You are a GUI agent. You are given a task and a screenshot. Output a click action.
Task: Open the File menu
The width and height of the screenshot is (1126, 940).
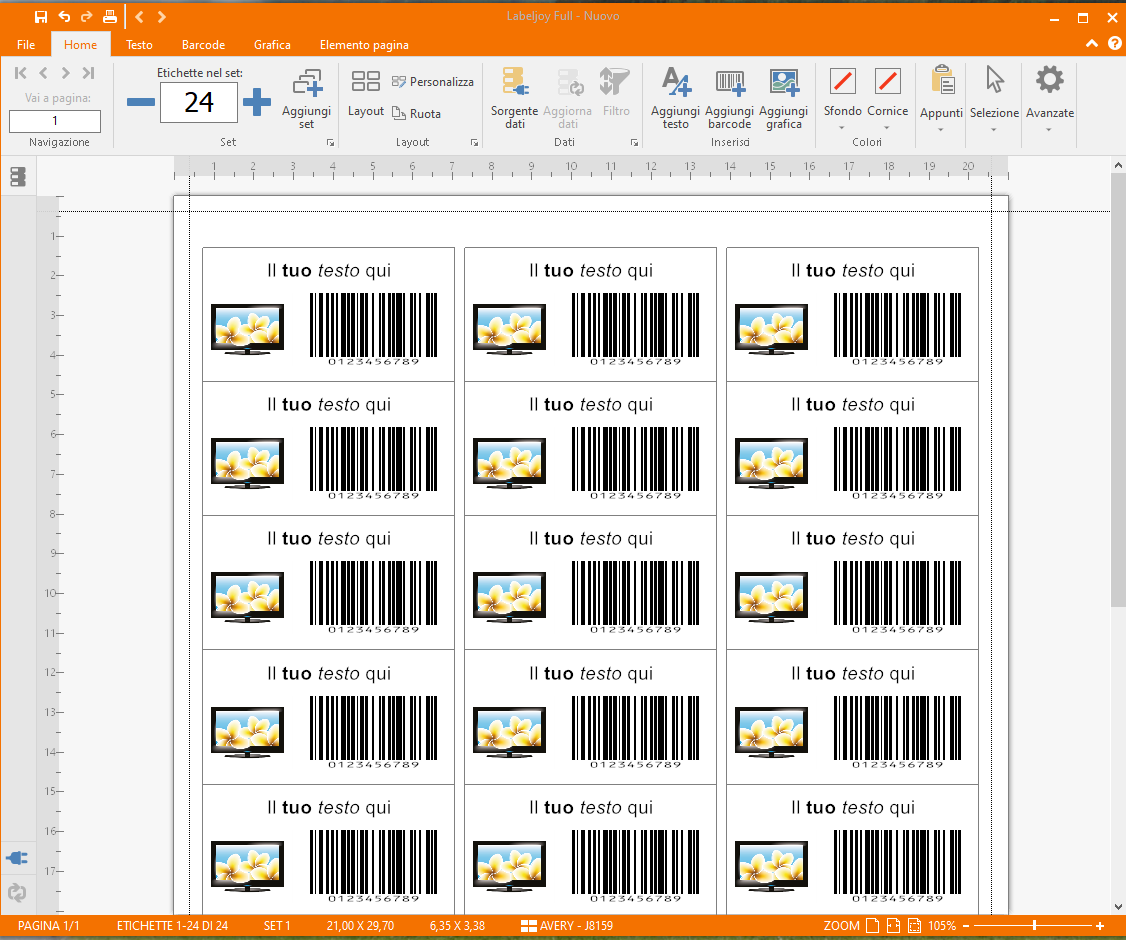(x=26, y=45)
